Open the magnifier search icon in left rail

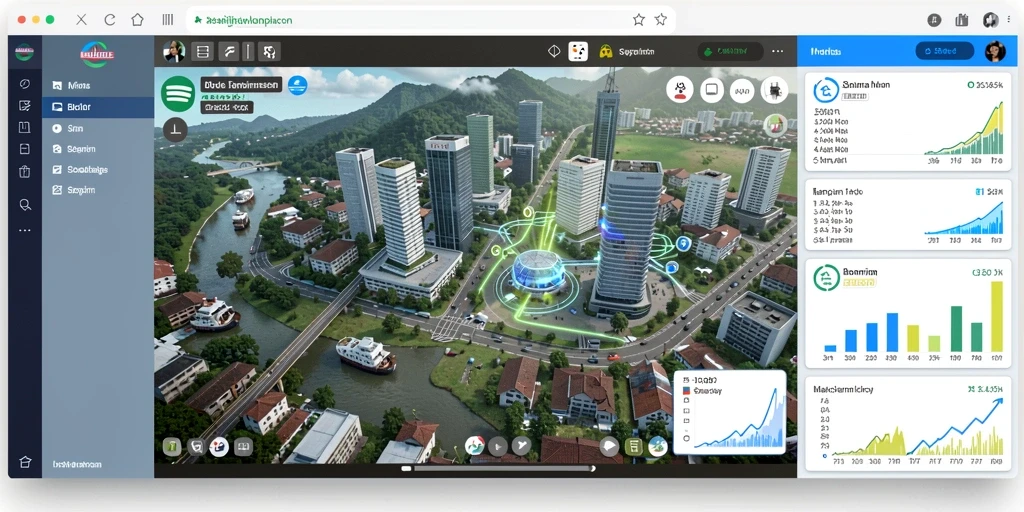[25, 205]
